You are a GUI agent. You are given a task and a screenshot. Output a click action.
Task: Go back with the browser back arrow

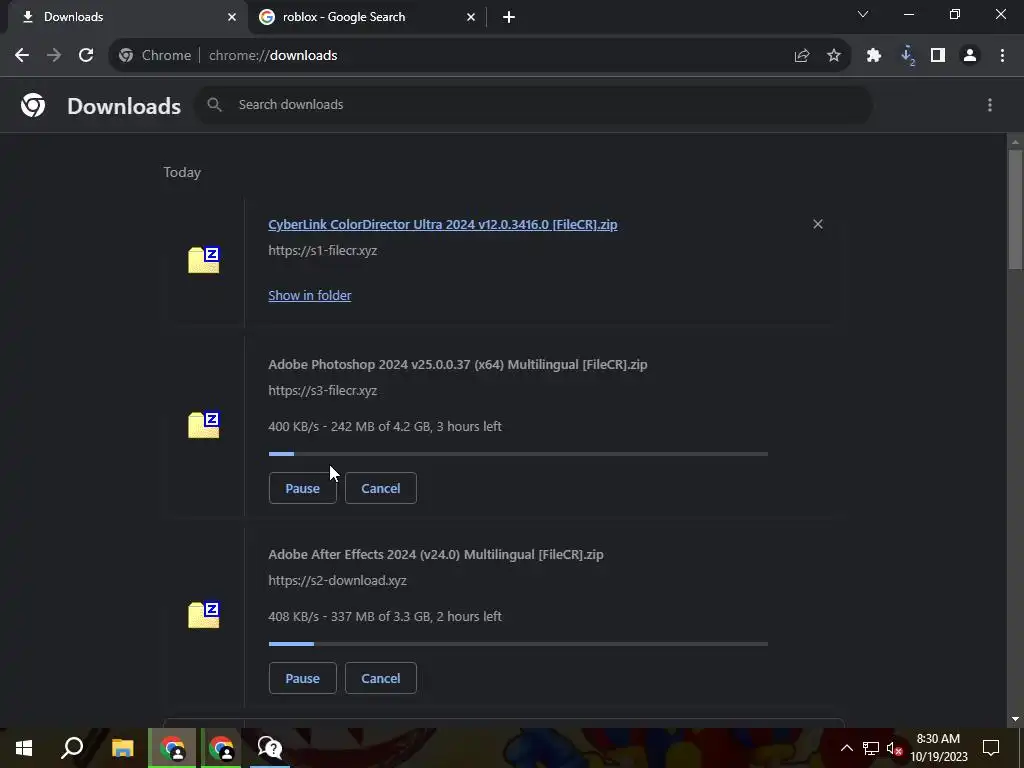[22, 56]
